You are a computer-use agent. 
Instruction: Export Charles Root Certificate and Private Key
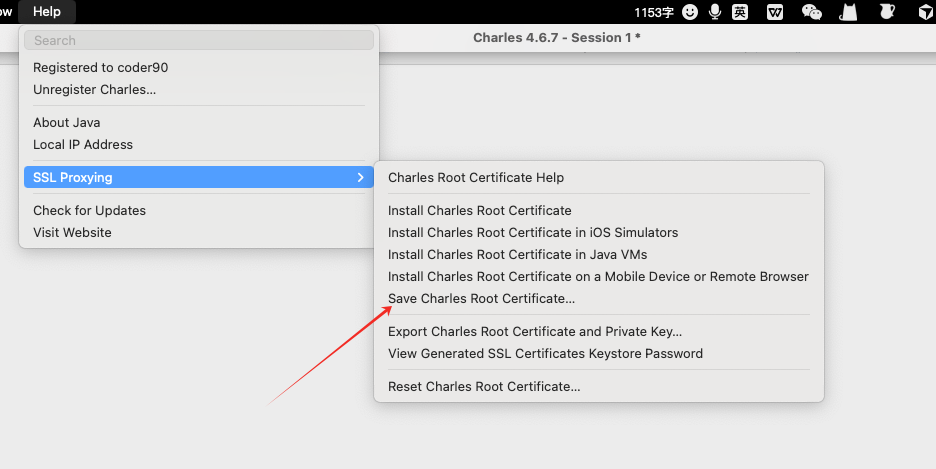[599, 331]
